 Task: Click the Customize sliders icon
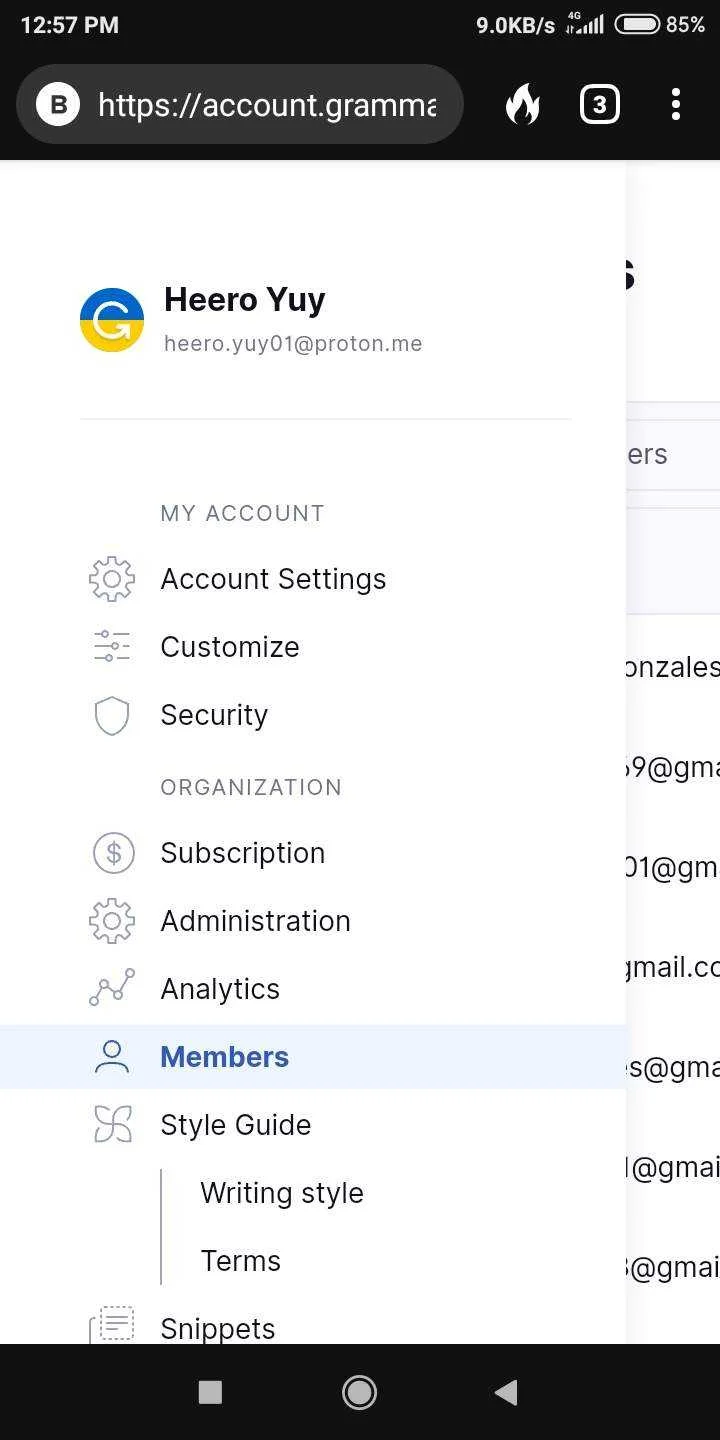coord(112,647)
